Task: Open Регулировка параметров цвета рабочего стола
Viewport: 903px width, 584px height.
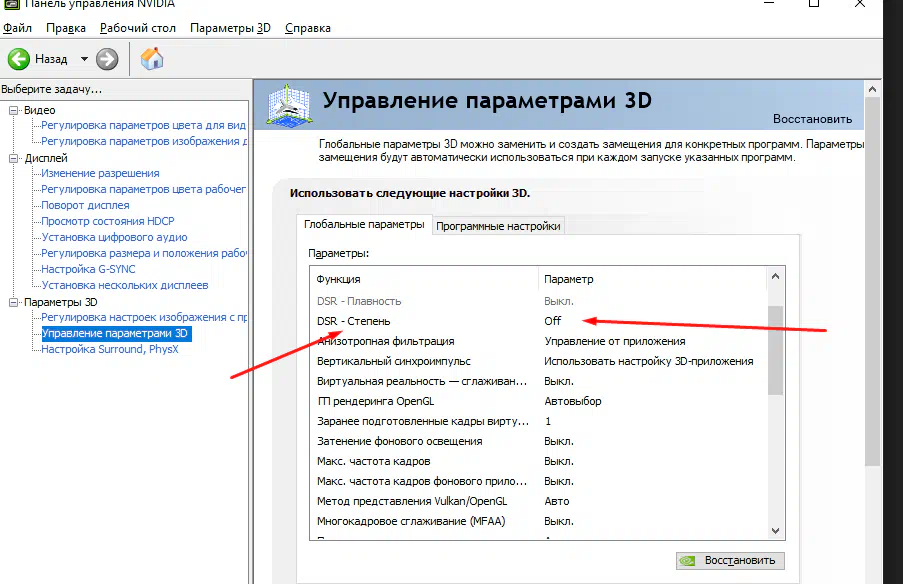Action: pyautogui.click(x=143, y=189)
